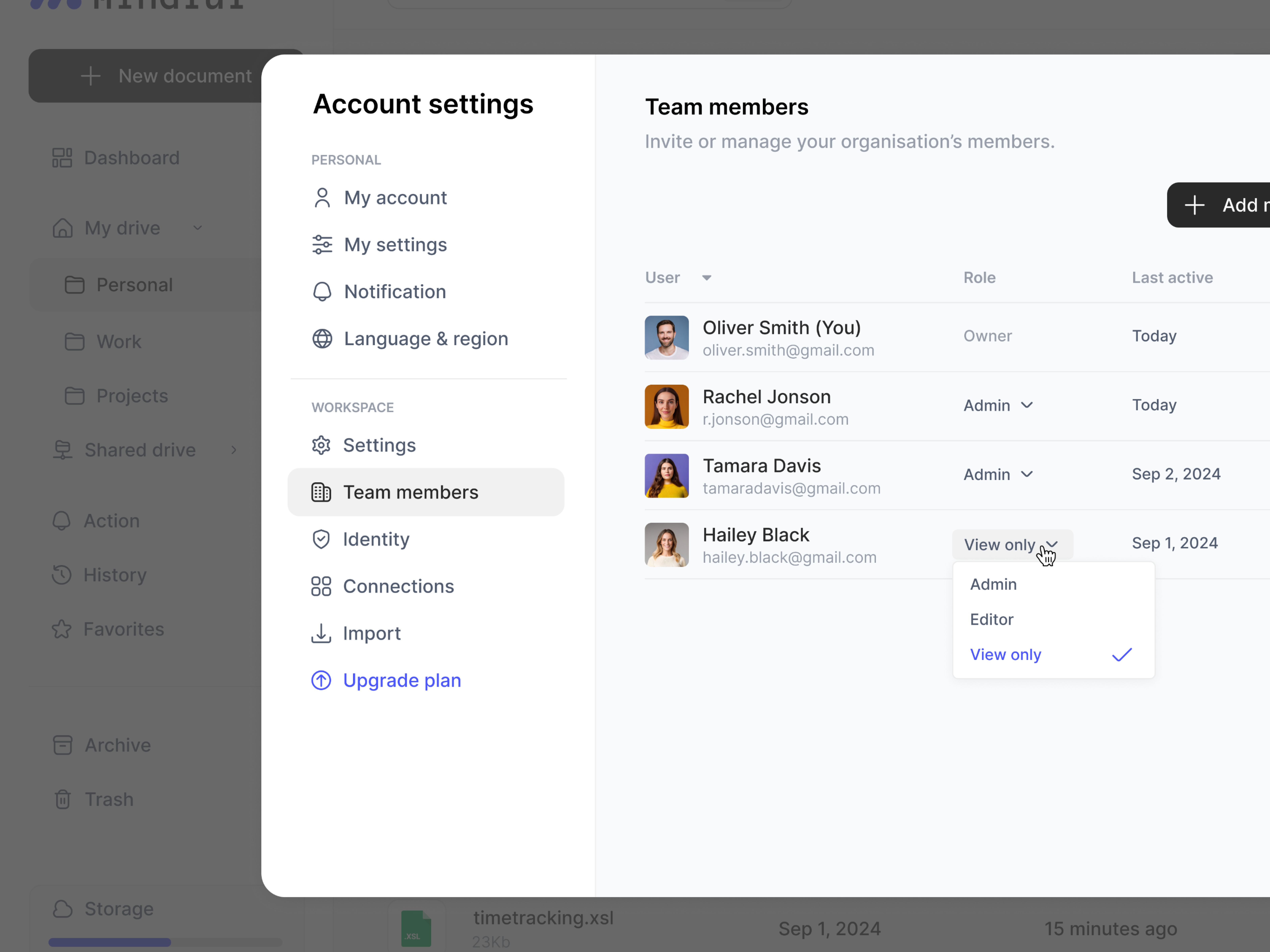The width and height of the screenshot is (1270, 952).
Task: Click the Action bell icon in sidebar
Action: (62, 521)
